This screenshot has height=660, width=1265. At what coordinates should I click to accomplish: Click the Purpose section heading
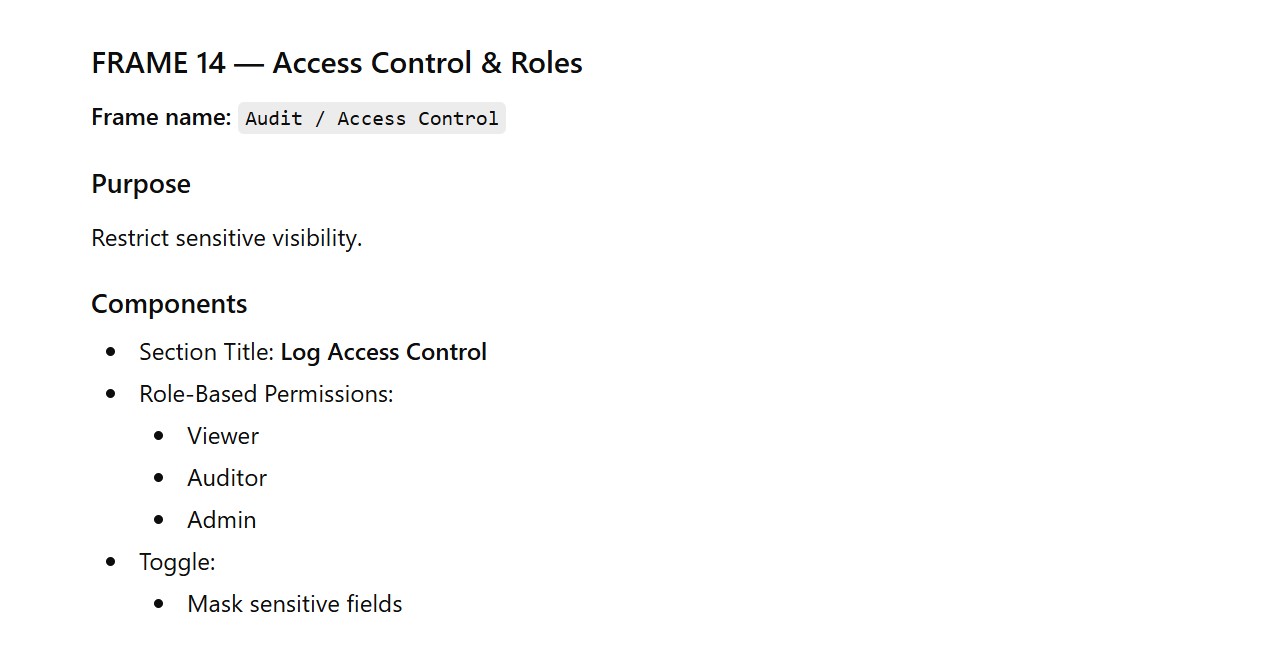click(141, 184)
